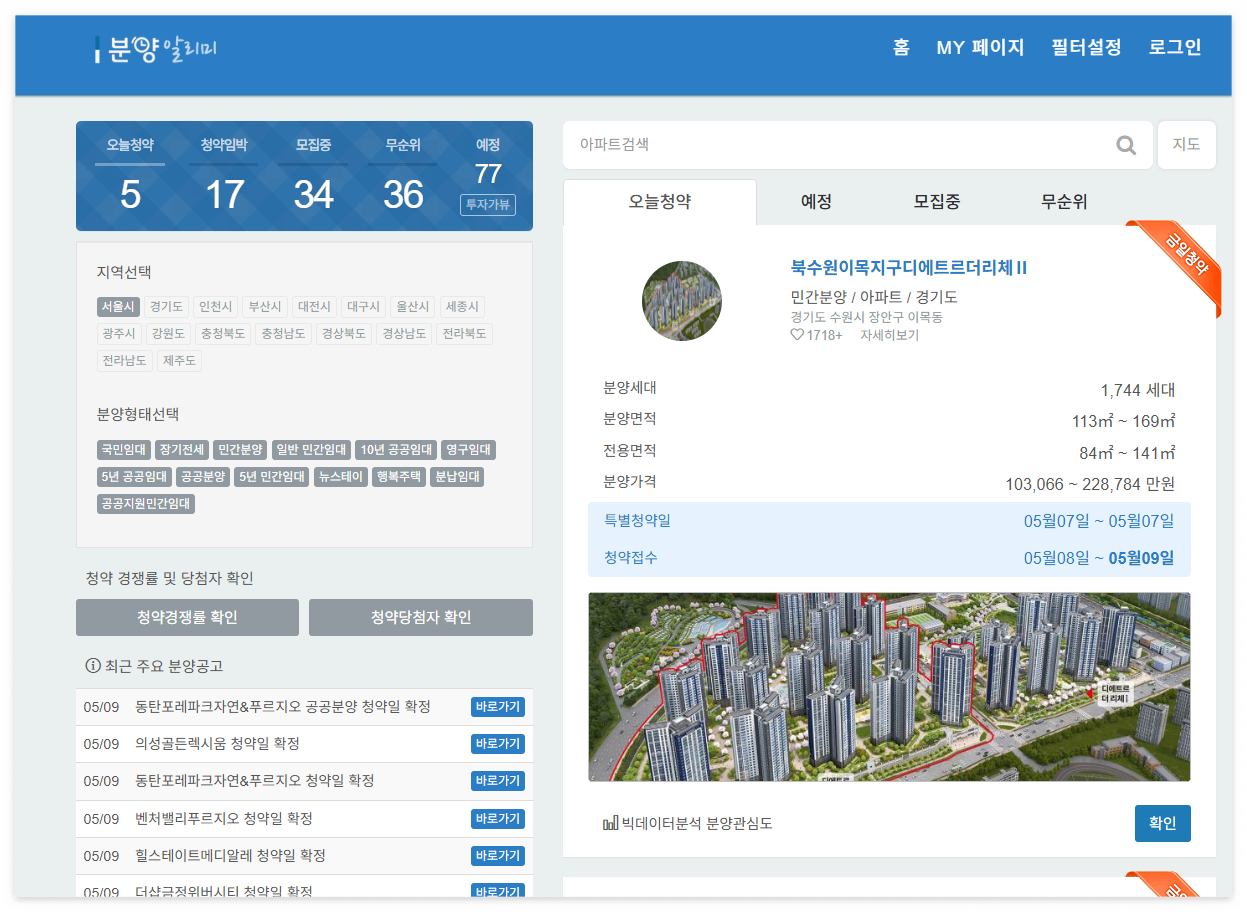Toggle the 공공지원민간임대 type filter
The width and height of the screenshot is (1247, 912).
(x=146, y=504)
